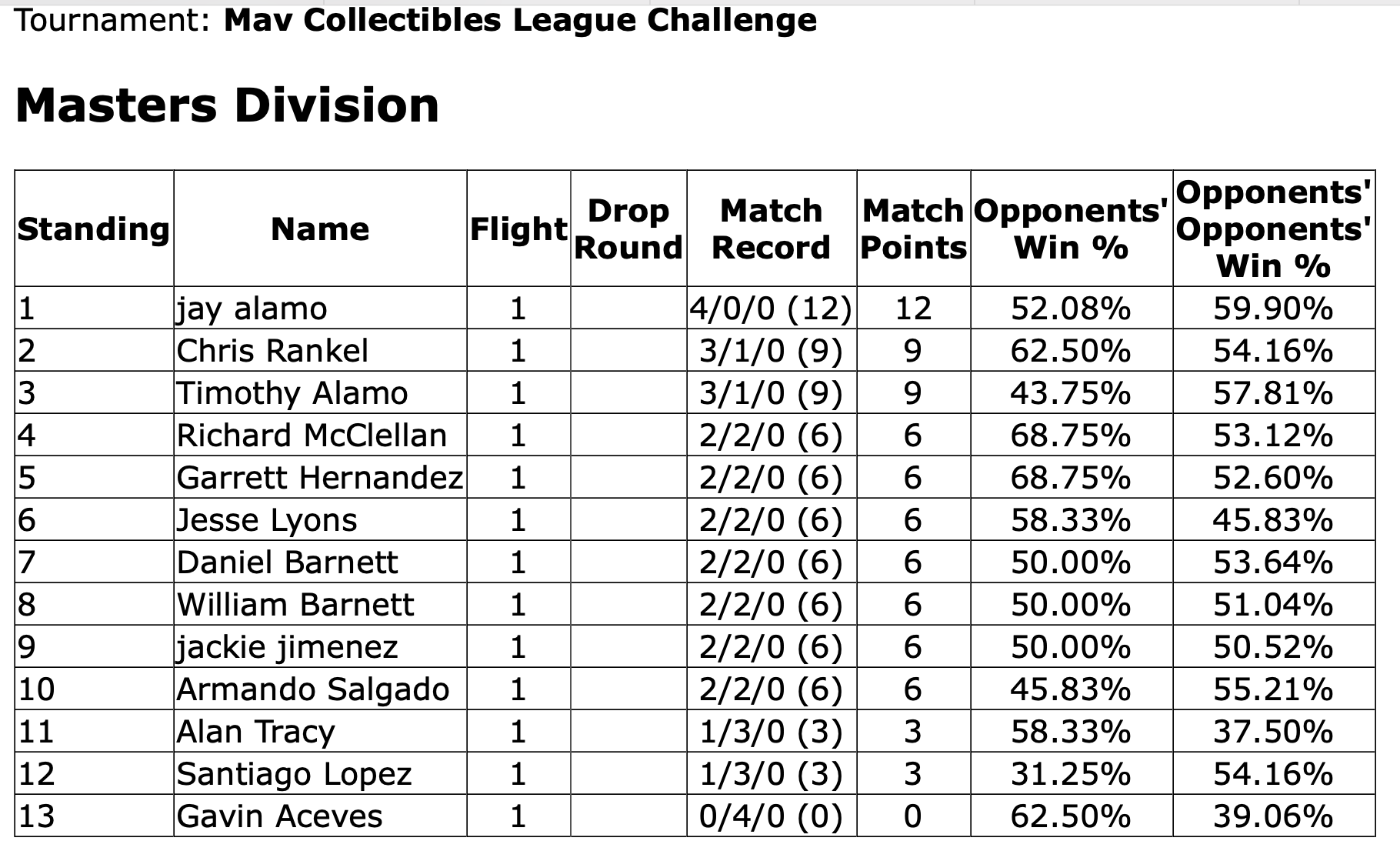Click the Flight column header
Image resolution: width=1400 pixels, height=851 pixels.
click(x=518, y=229)
